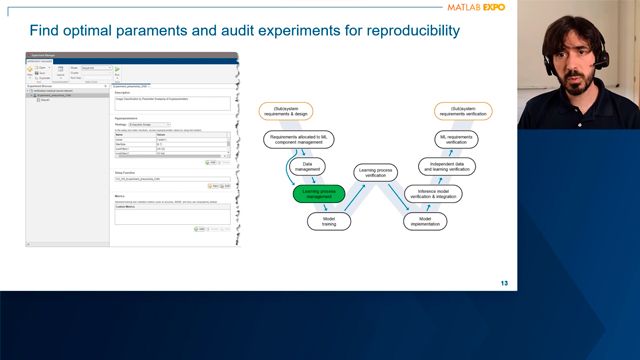Select the experiment editor document tab
Screen dimensions: 640x360
pyautogui.click(x=131, y=87)
